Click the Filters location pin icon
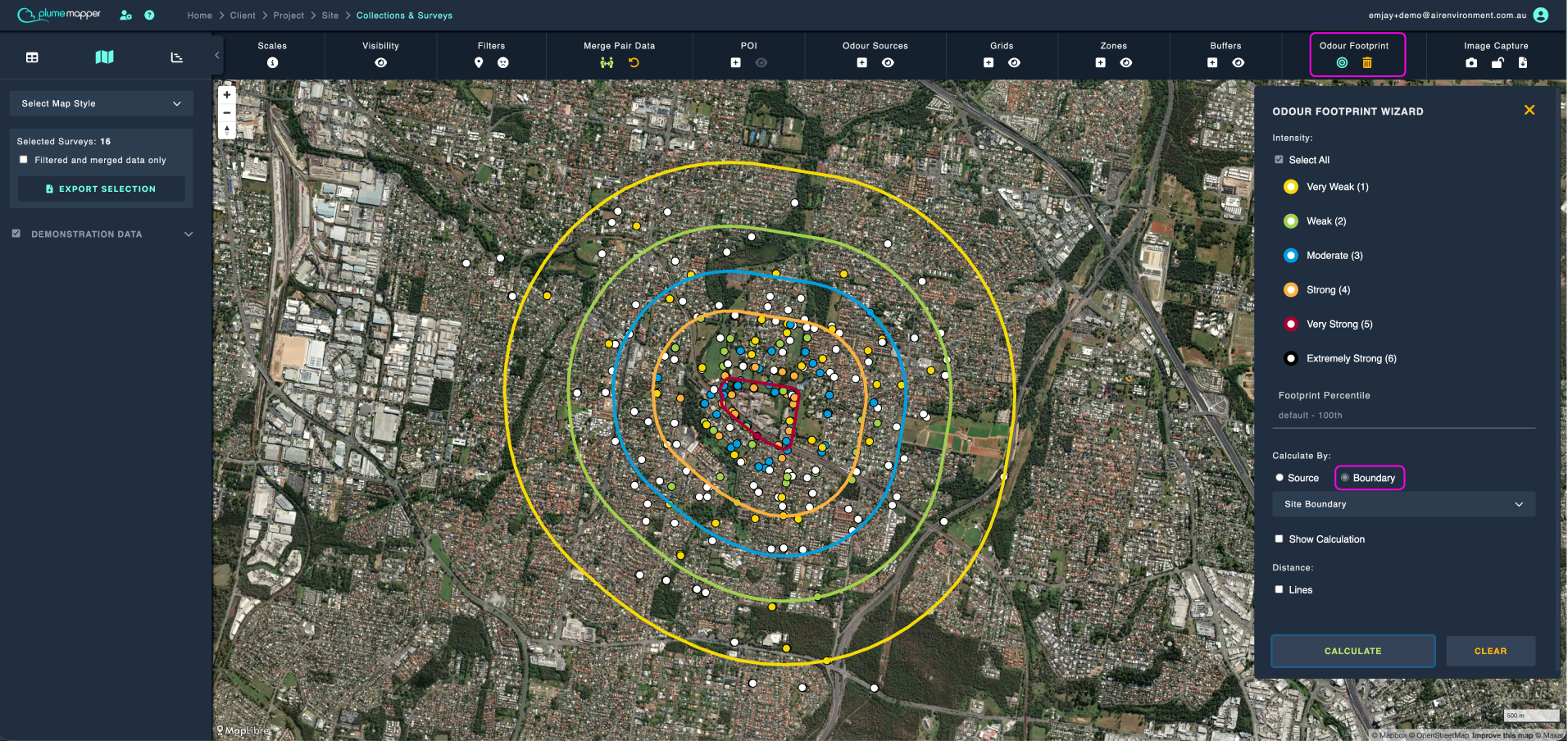The height and width of the screenshot is (741, 1568). click(x=479, y=63)
